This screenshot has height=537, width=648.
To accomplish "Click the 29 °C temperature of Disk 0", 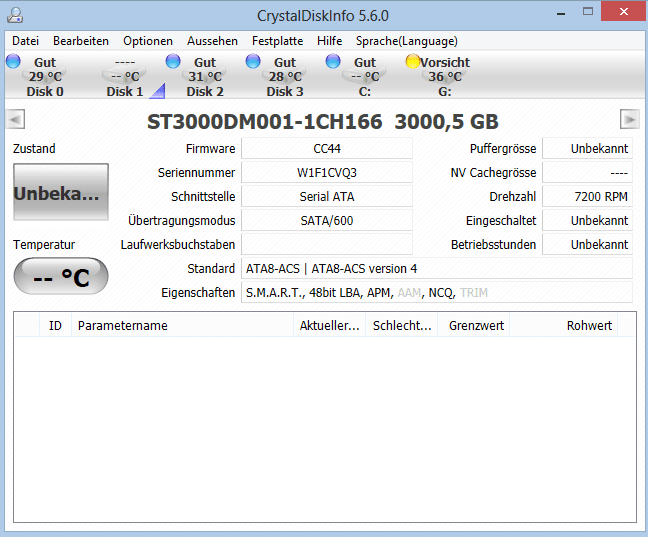I will click(x=45, y=76).
